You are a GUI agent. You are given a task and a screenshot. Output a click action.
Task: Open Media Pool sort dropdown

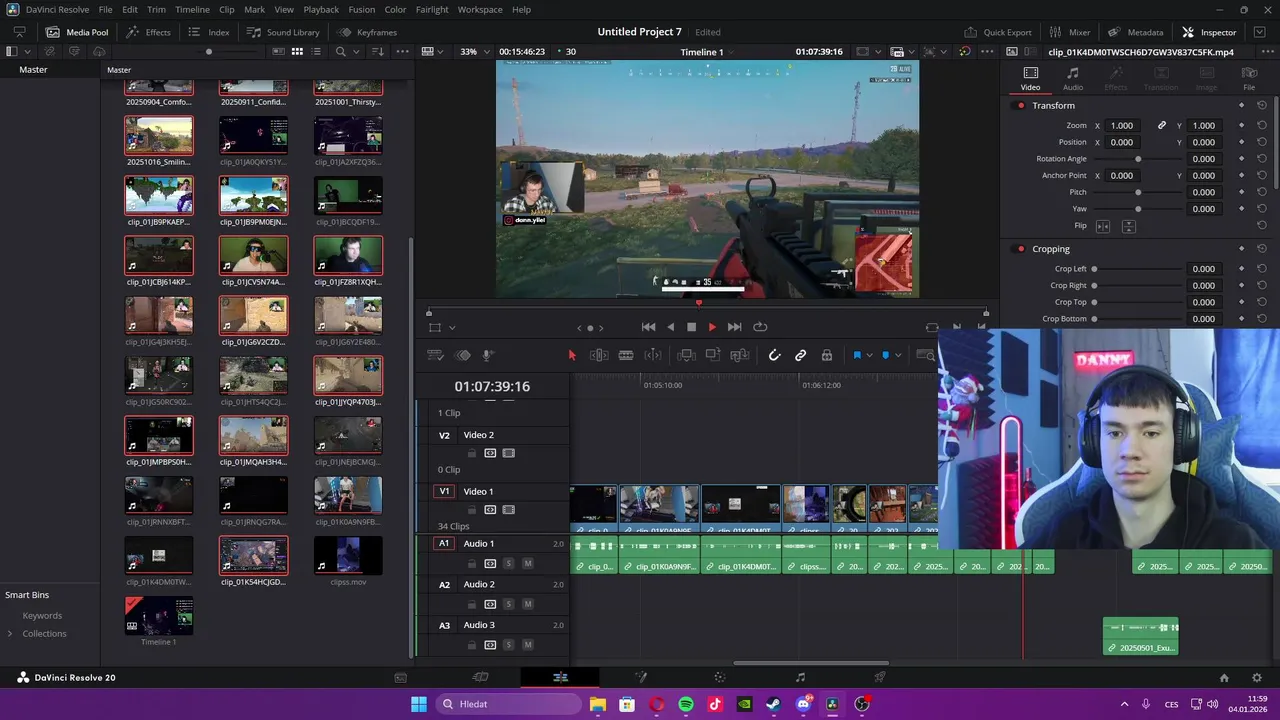(379, 51)
